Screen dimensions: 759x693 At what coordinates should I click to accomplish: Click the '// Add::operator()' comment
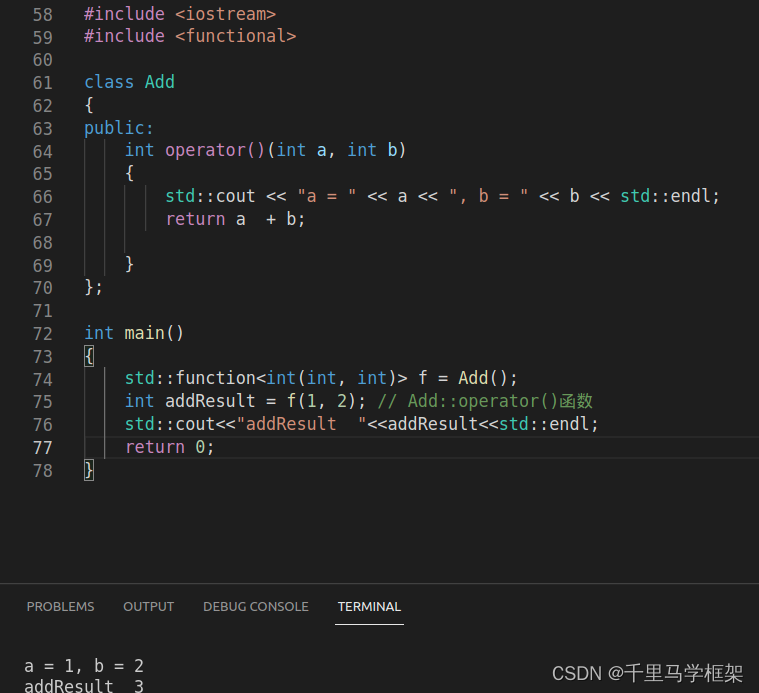485,401
